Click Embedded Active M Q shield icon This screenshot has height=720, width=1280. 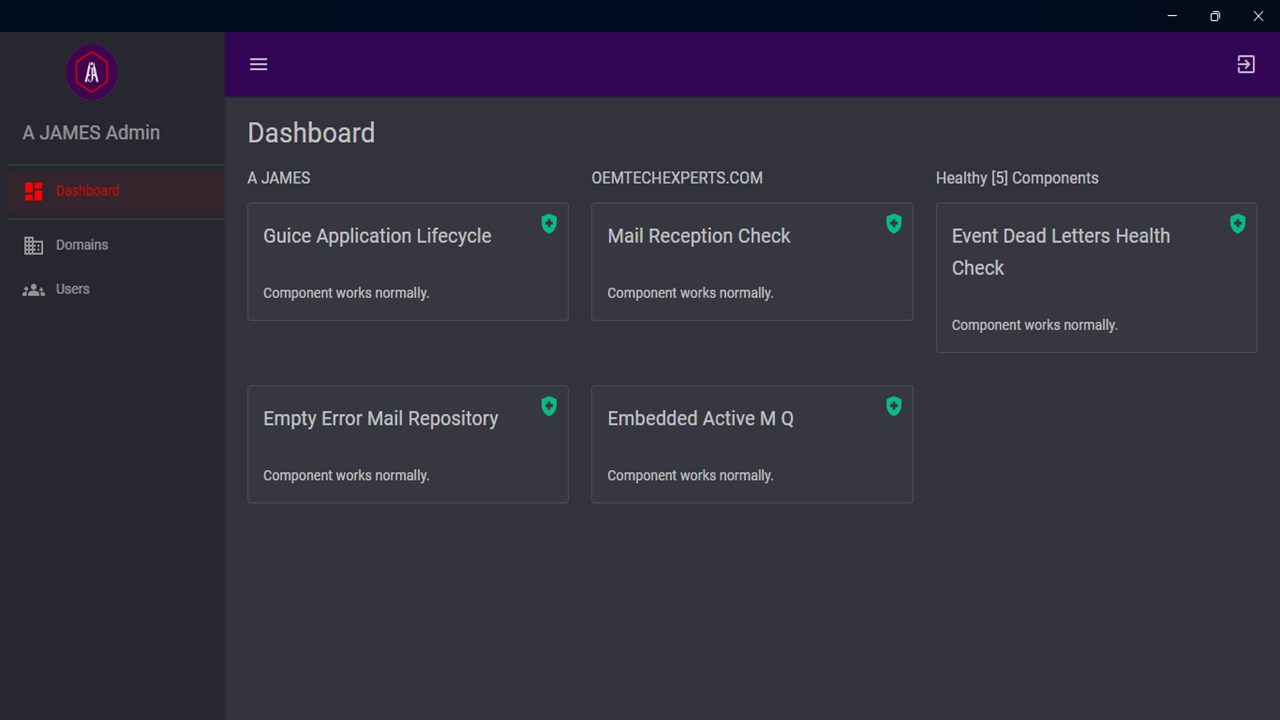coord(894,406)
